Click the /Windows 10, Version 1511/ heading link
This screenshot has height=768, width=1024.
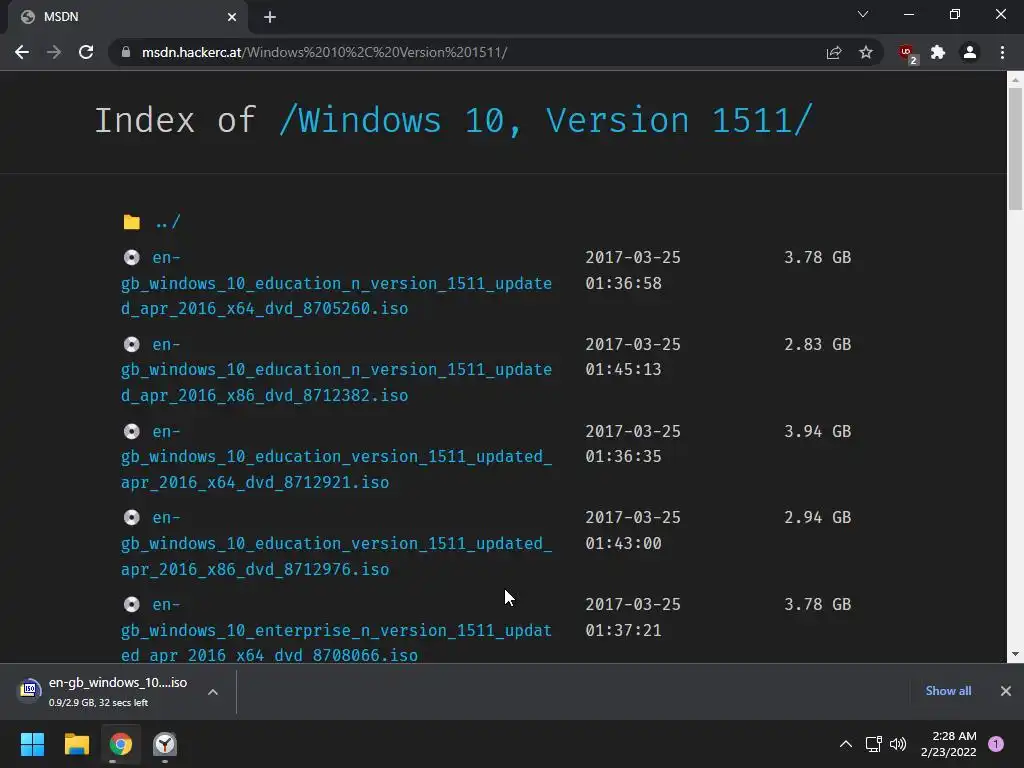click(x=546, y=120)
